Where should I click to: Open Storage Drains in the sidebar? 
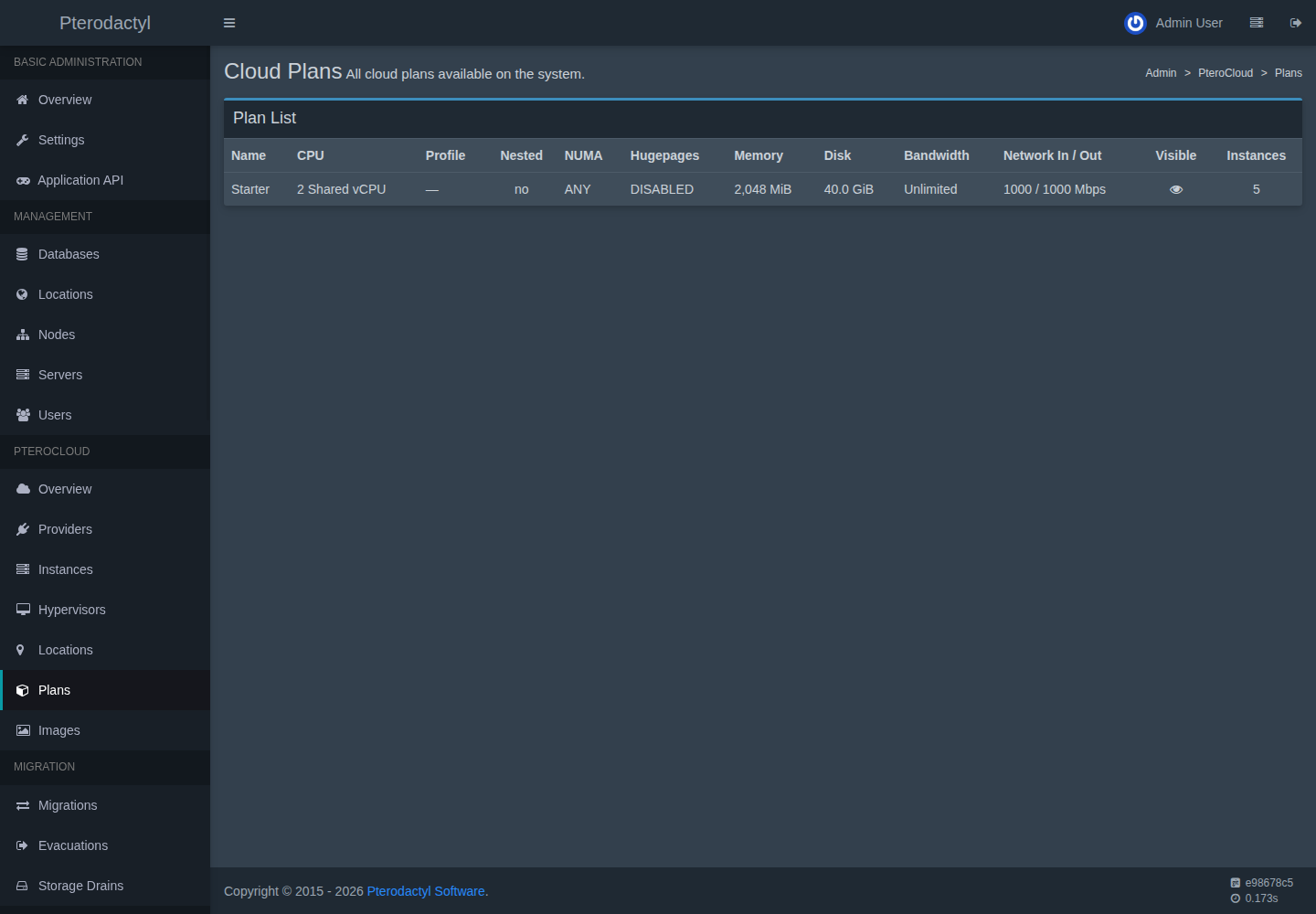105,886
